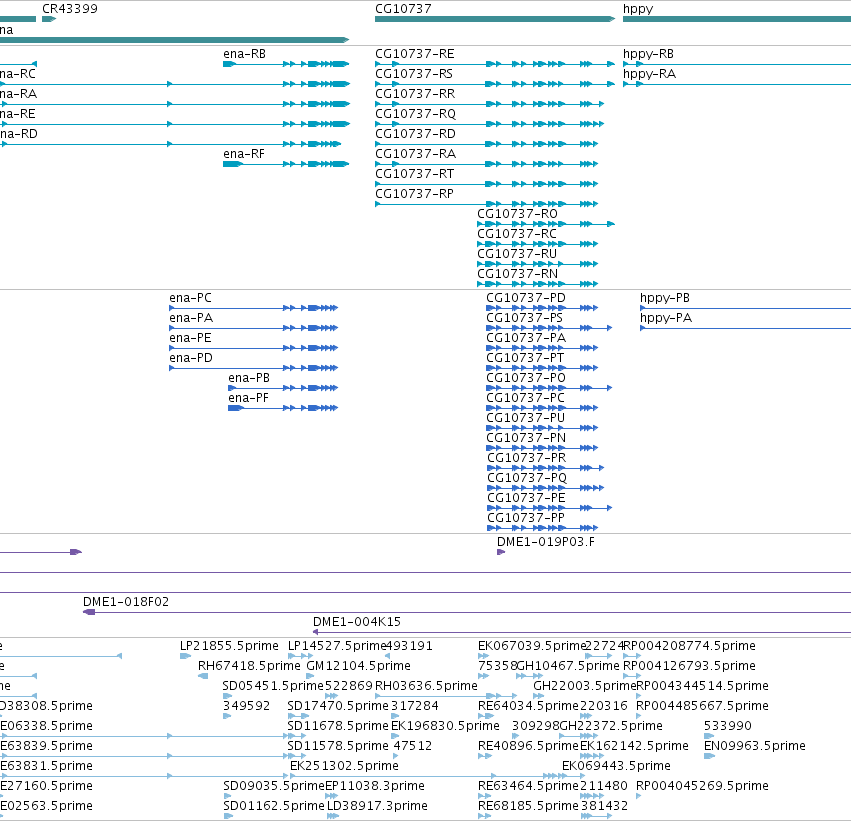Click the SD01162.5prime EST label
851x821 pixels.
pyautogui.click(x=274, y=806)
